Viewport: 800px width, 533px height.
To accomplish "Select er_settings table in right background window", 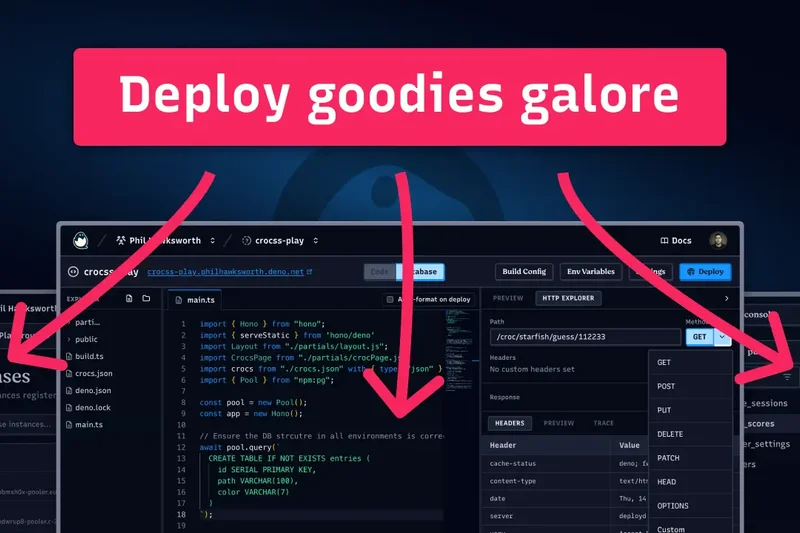I will [x=767, y=444].
